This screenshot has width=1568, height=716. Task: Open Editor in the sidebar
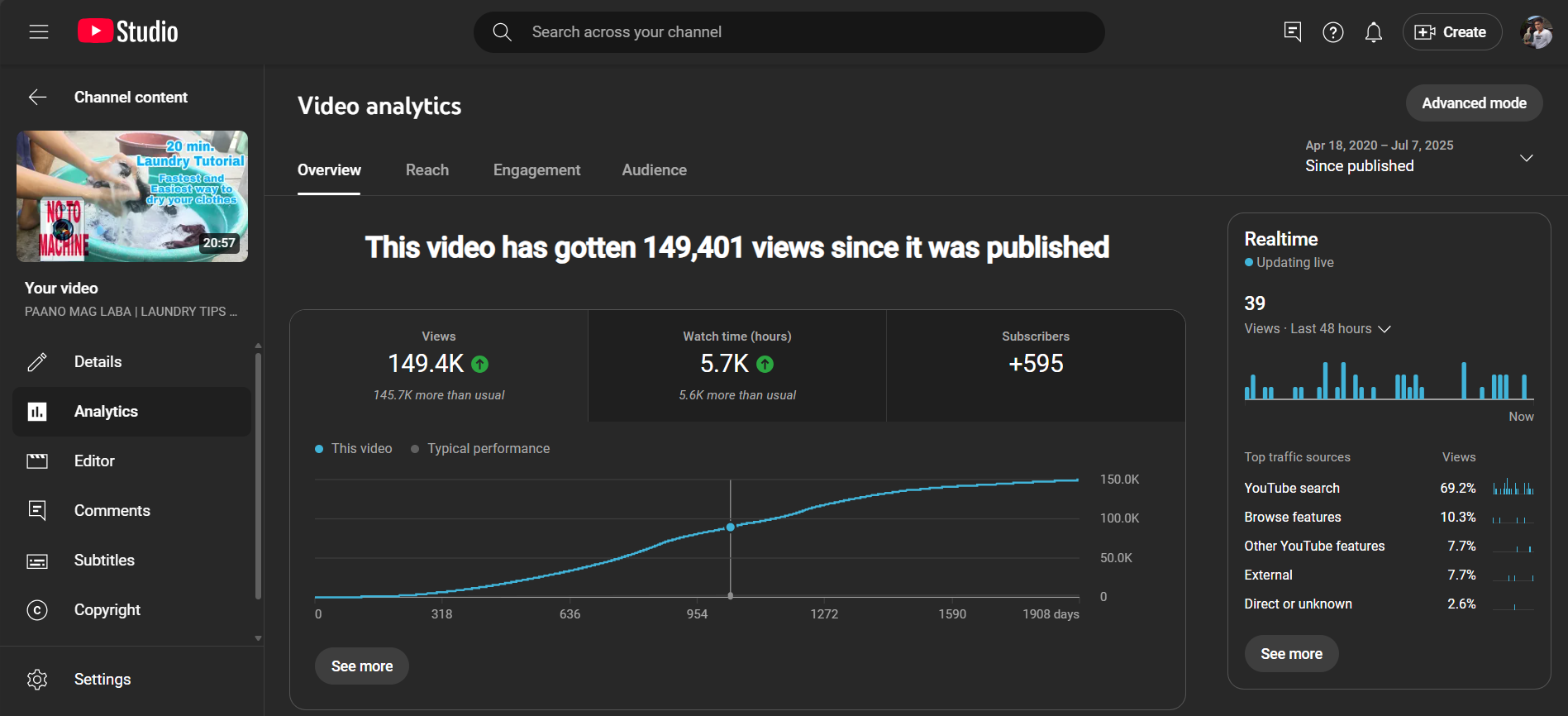click(x=132, y=461)
